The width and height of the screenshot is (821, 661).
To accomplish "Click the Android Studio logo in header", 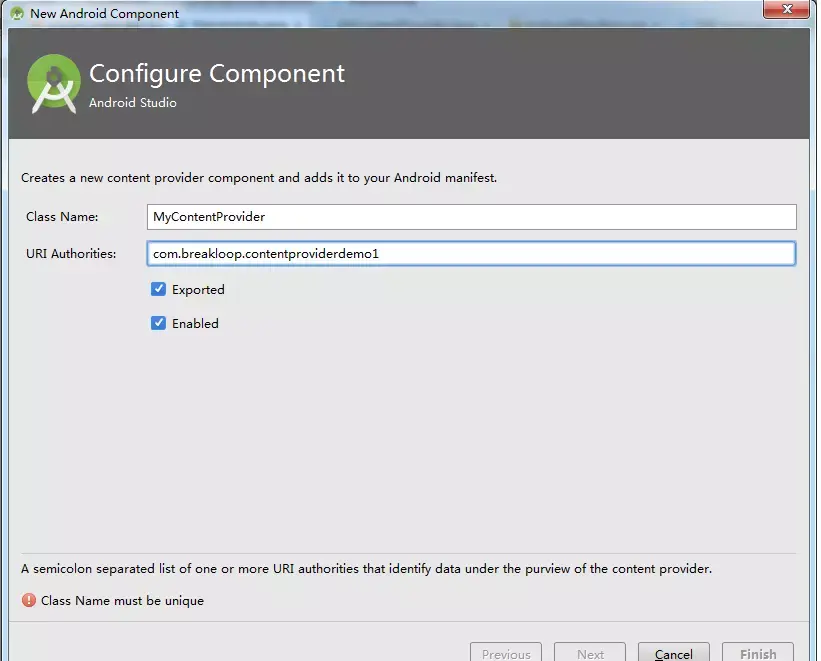I will [53, 84].
